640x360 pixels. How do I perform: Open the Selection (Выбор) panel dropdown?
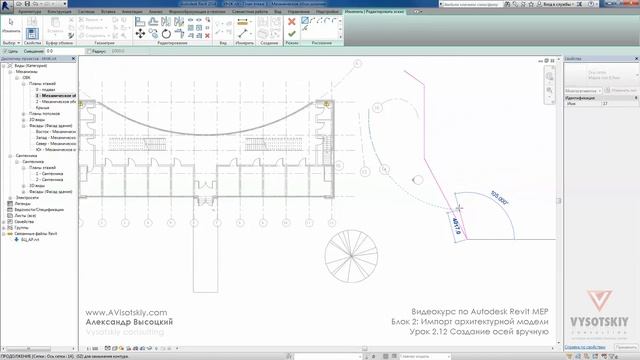pos(11,43)
